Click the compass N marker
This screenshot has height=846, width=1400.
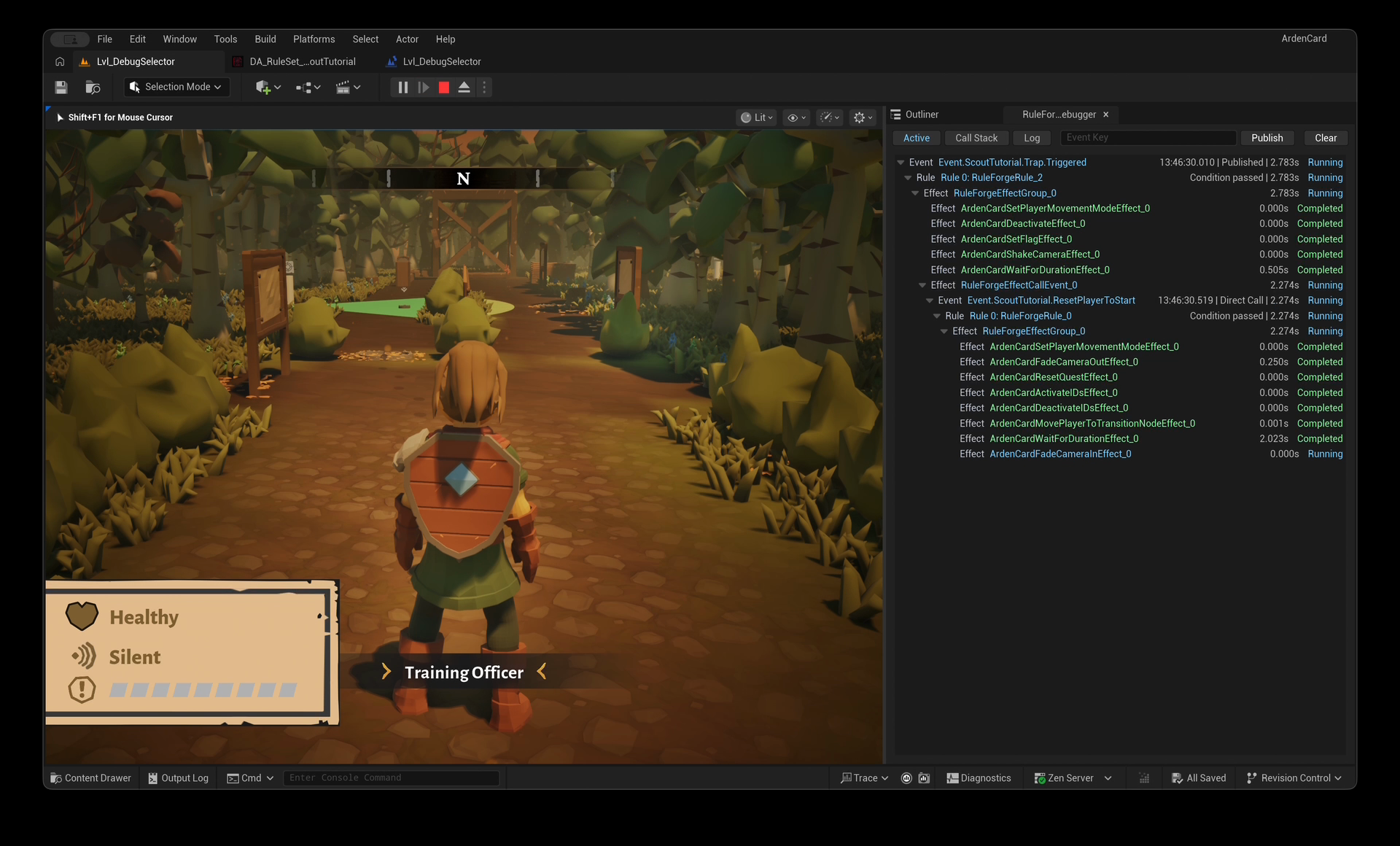(463, 179)
